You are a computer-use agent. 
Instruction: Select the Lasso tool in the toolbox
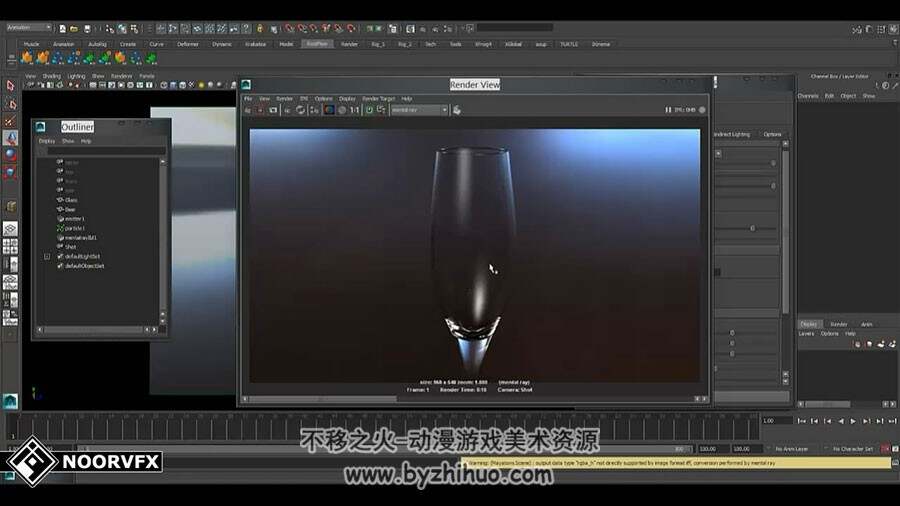pyautogui.click(x=10, y=104)
